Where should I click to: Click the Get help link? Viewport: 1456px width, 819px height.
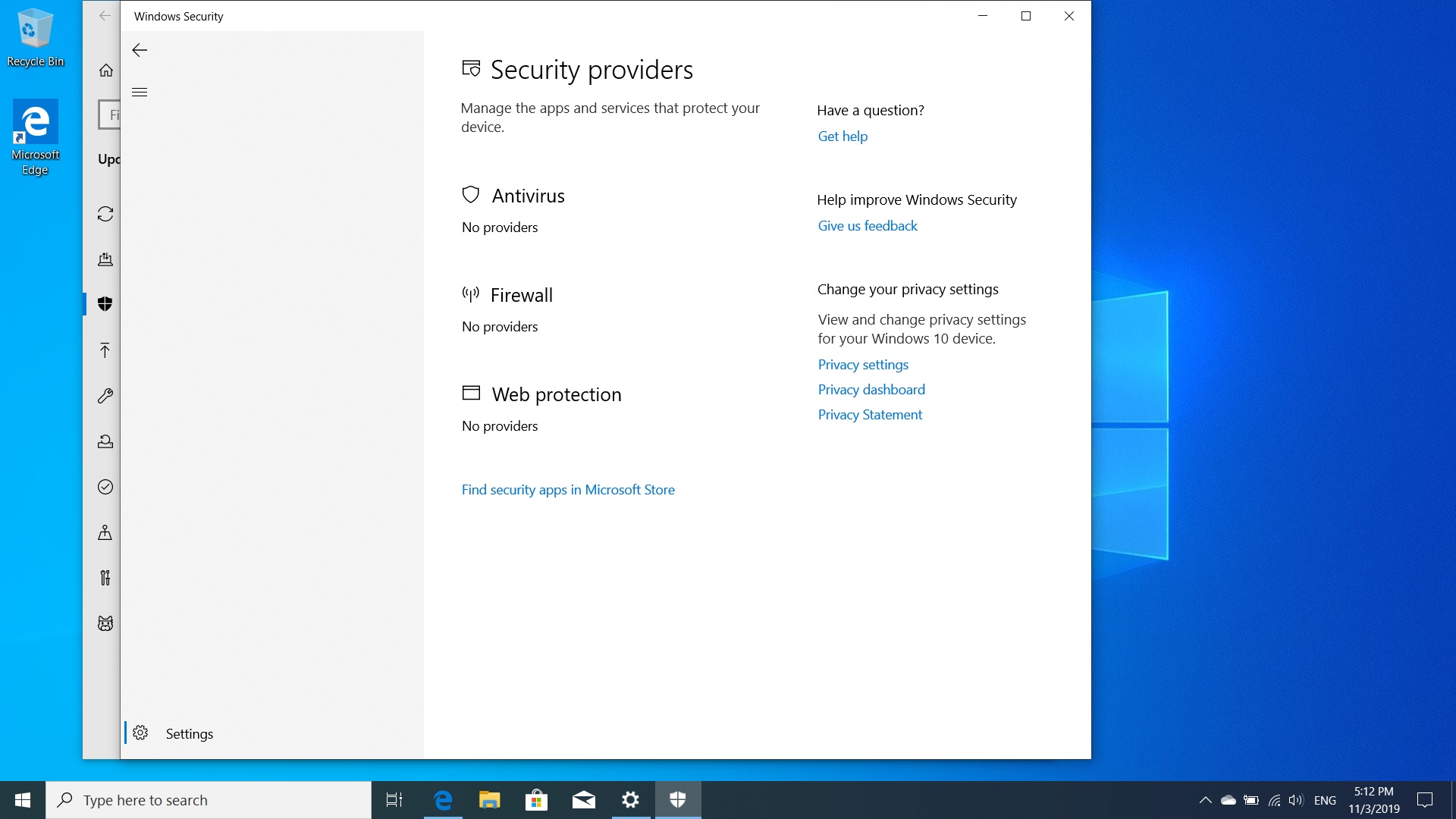(x=843, y=136)
